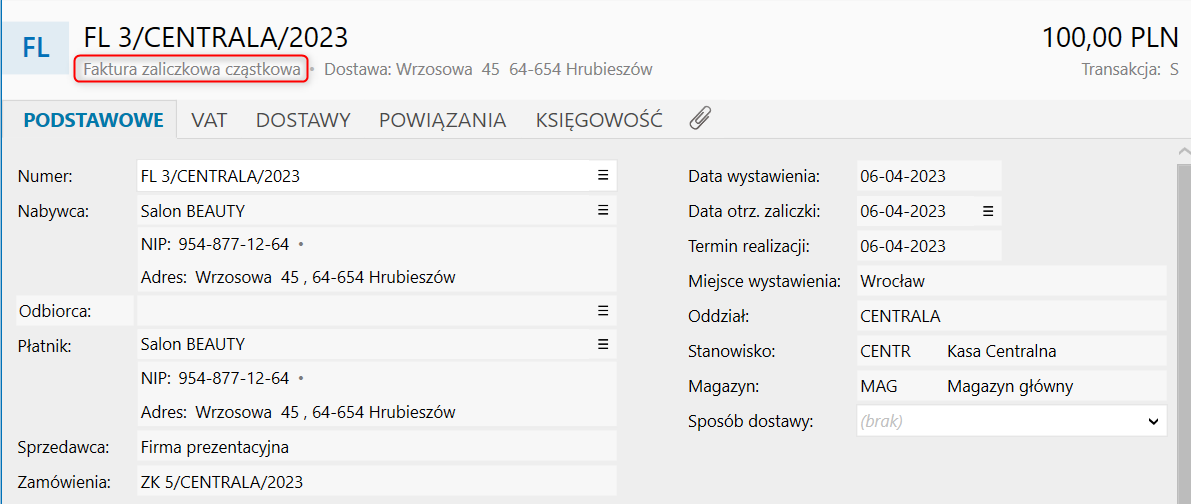Click the Dostawa address link in header

(x=488, y=69)
